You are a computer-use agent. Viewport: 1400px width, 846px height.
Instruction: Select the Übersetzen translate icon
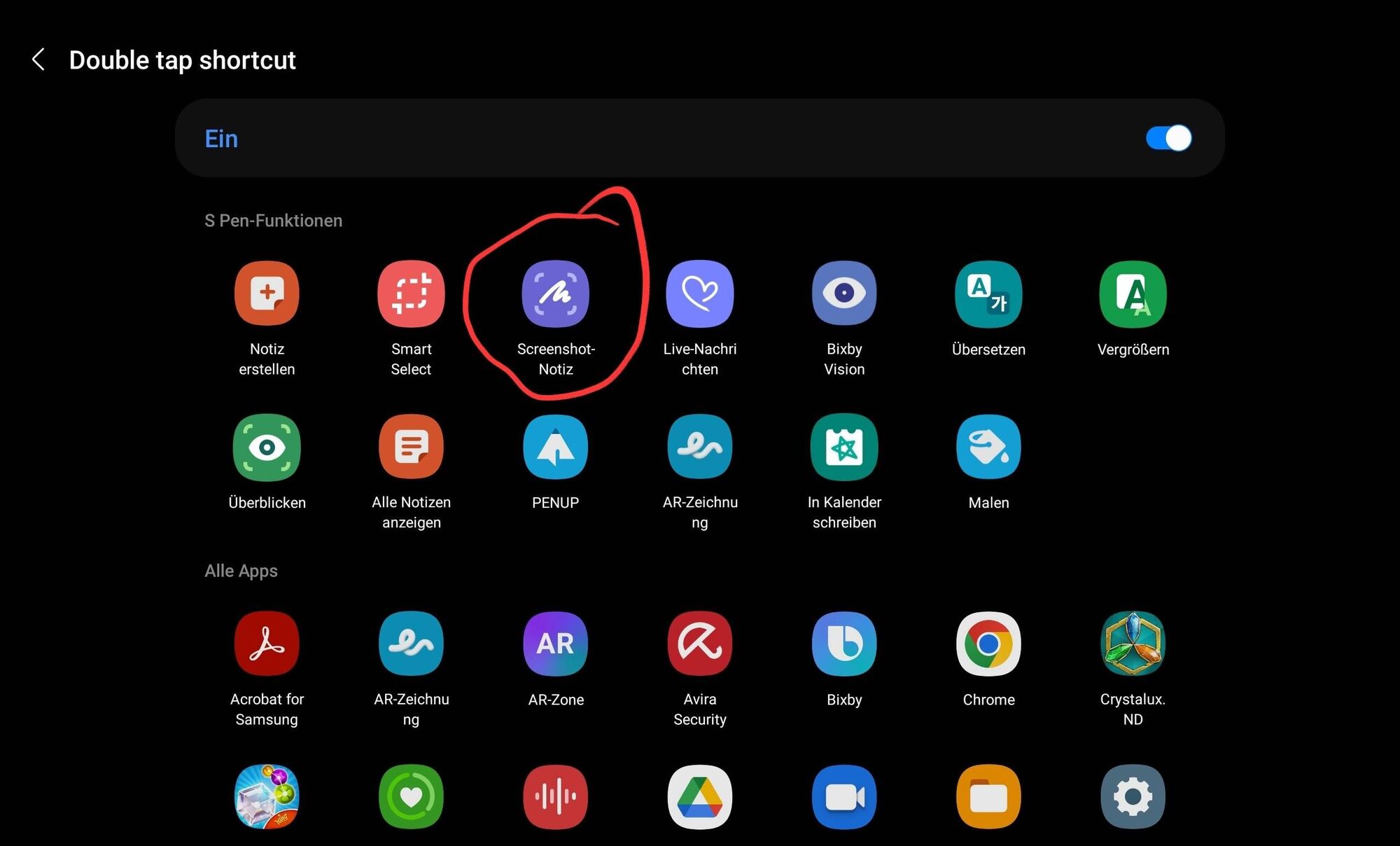988,293
